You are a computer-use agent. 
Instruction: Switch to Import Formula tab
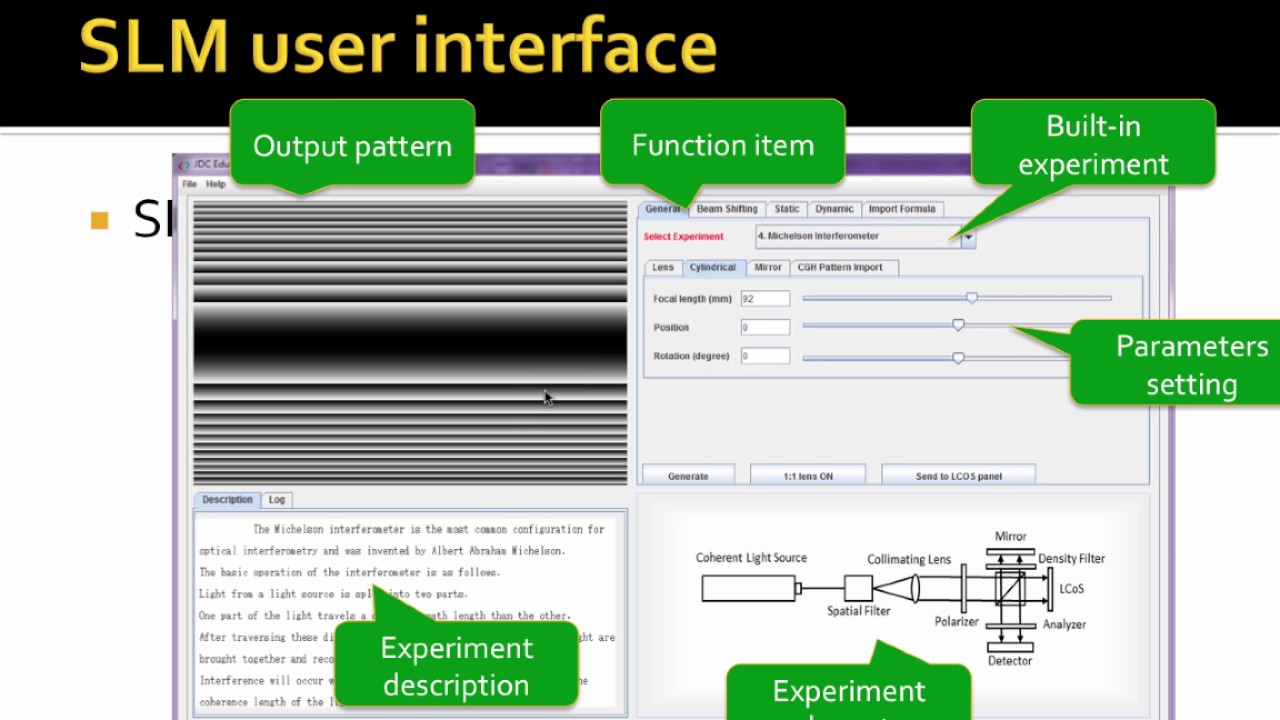coord(902,209)
